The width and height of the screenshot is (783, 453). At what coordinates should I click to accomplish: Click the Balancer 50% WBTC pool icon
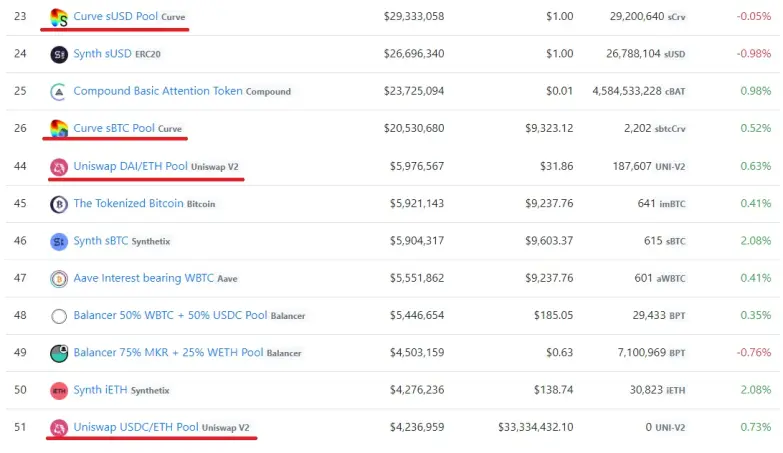coord(59,316)
